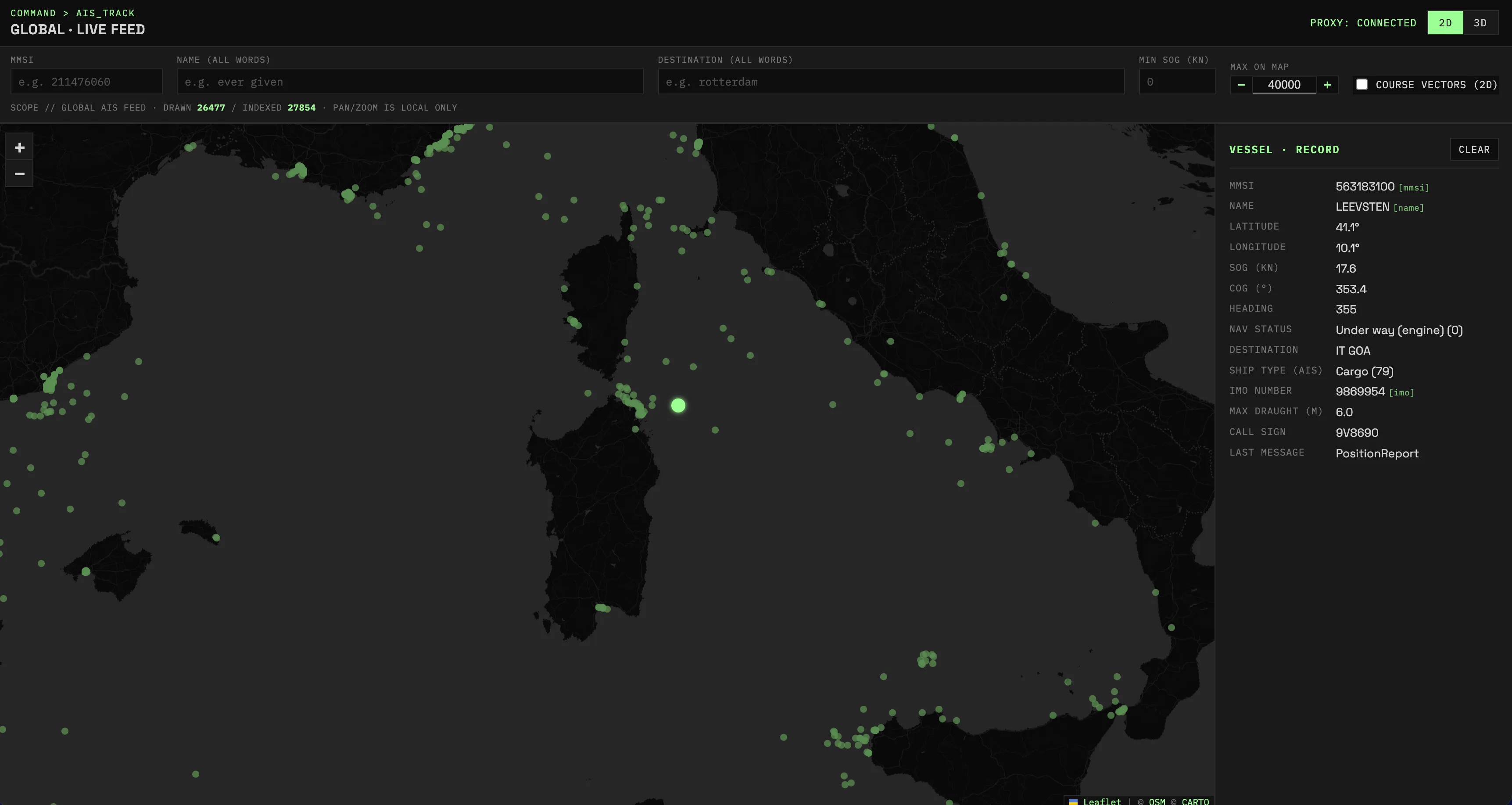The image size is (1512, 805).
Task: Click the 'PAN/ZOOM IS LOCAL ONLY' note
Action: 395,108
